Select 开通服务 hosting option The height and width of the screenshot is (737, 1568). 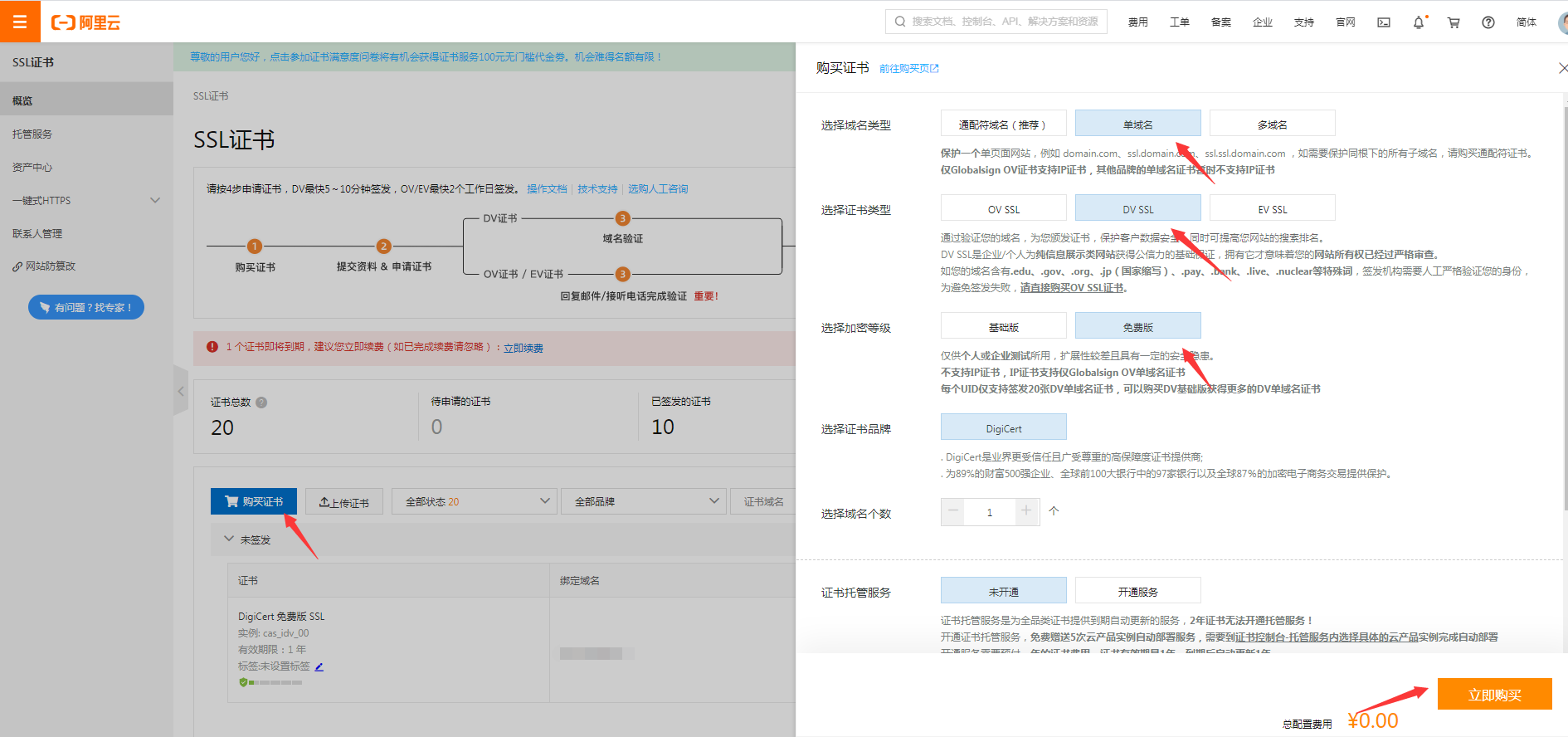(1137, 591)
